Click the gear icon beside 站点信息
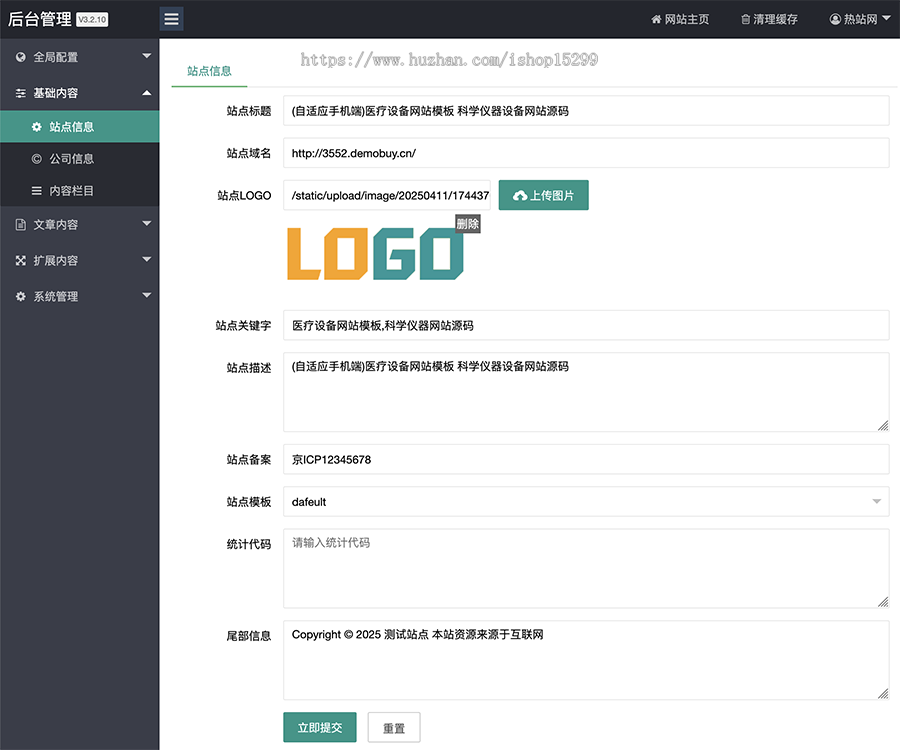Viewport: 900px width, 750px height. tap(37, 127)
